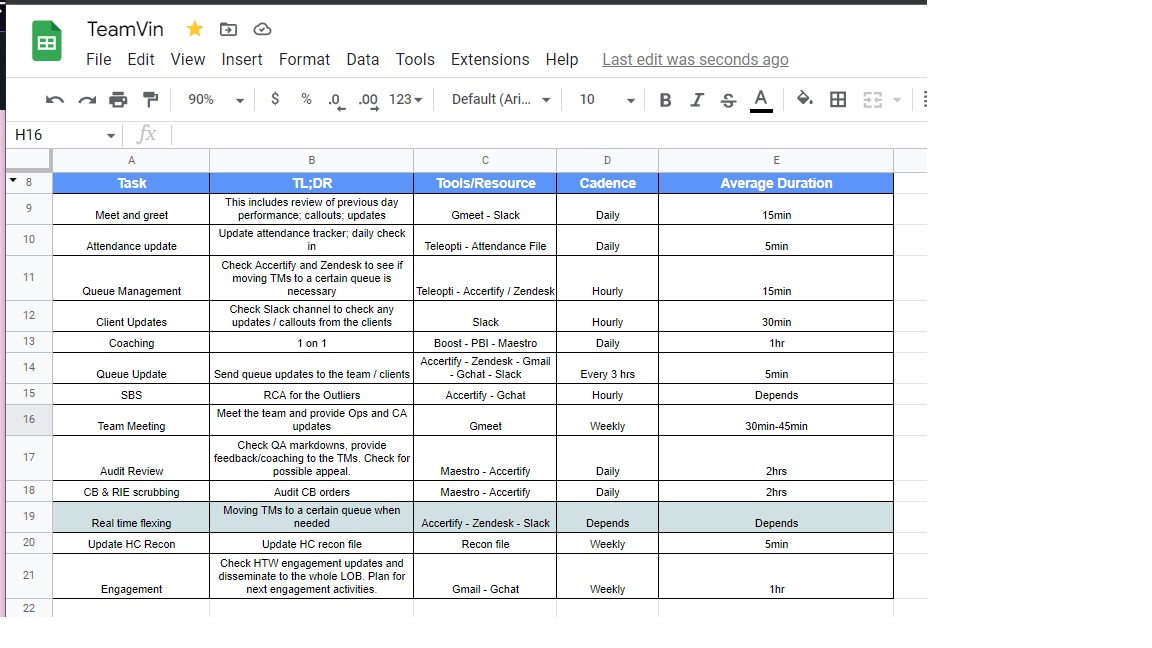1152x648 pixels.
Task: Open the View menu
Action: 188,60
